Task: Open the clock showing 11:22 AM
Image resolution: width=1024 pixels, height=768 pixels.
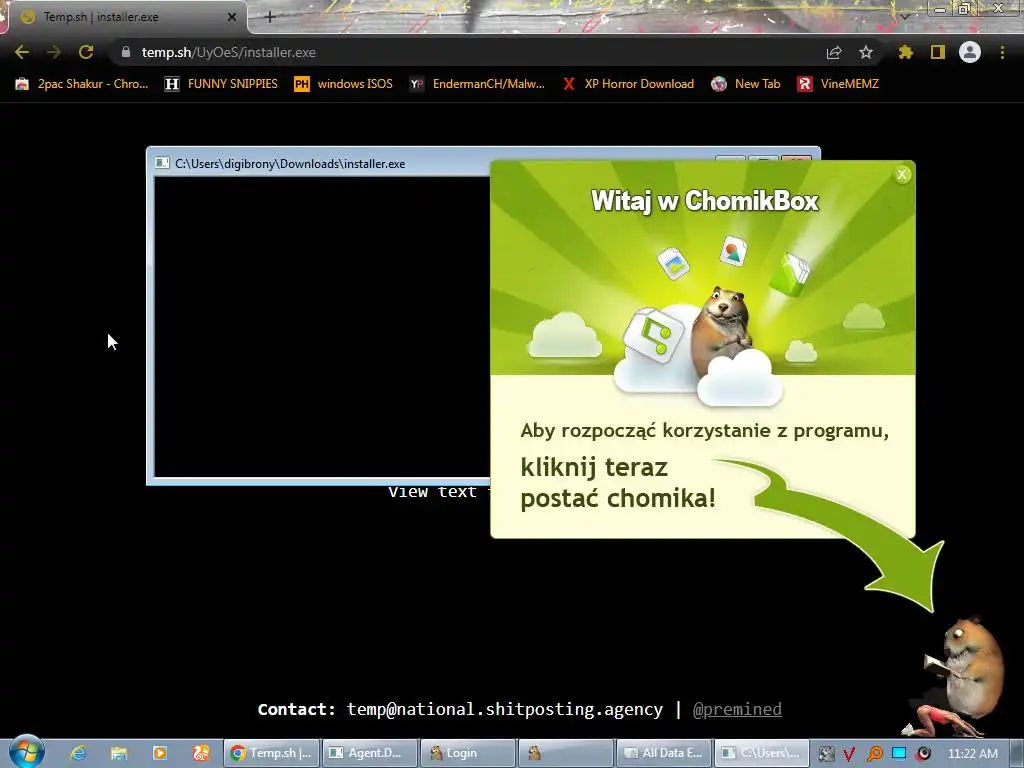Action: tap(972, 754)
